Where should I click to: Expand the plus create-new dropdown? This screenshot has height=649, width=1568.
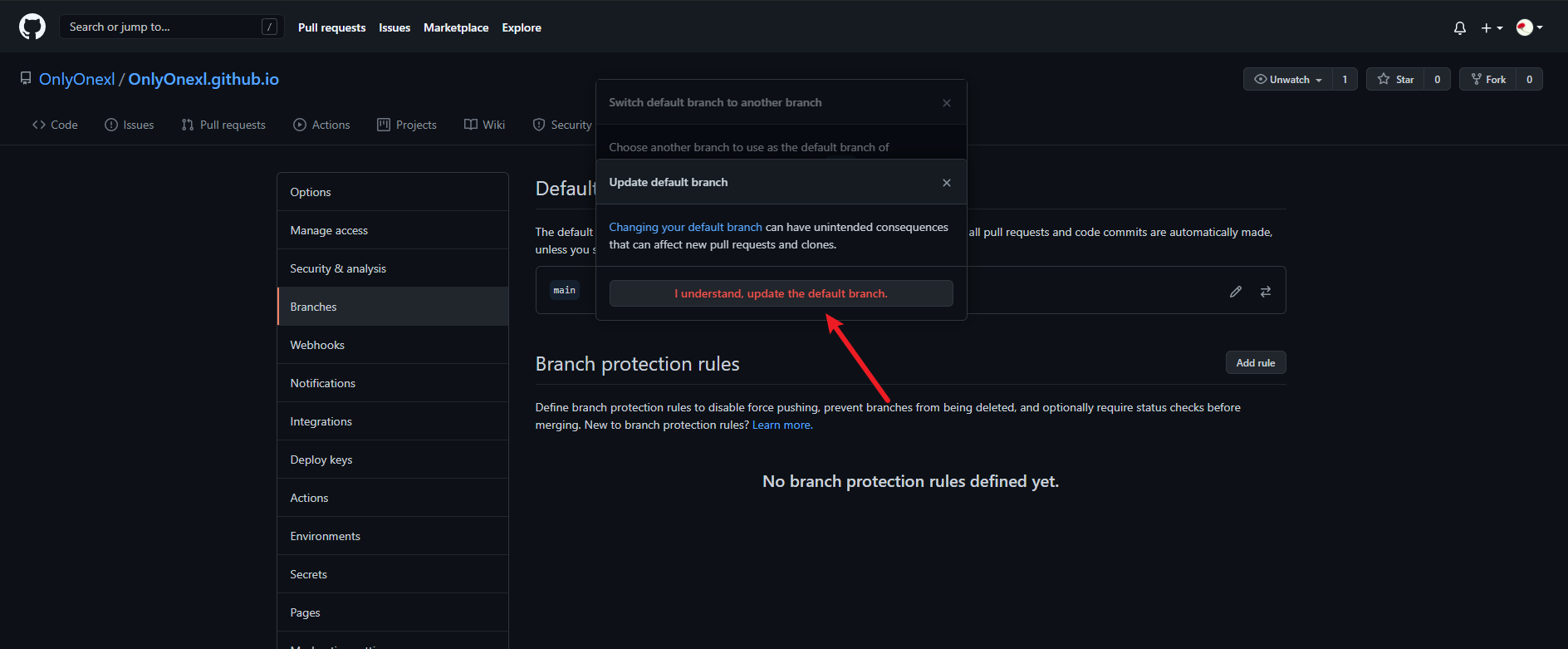click(1492, 27)
